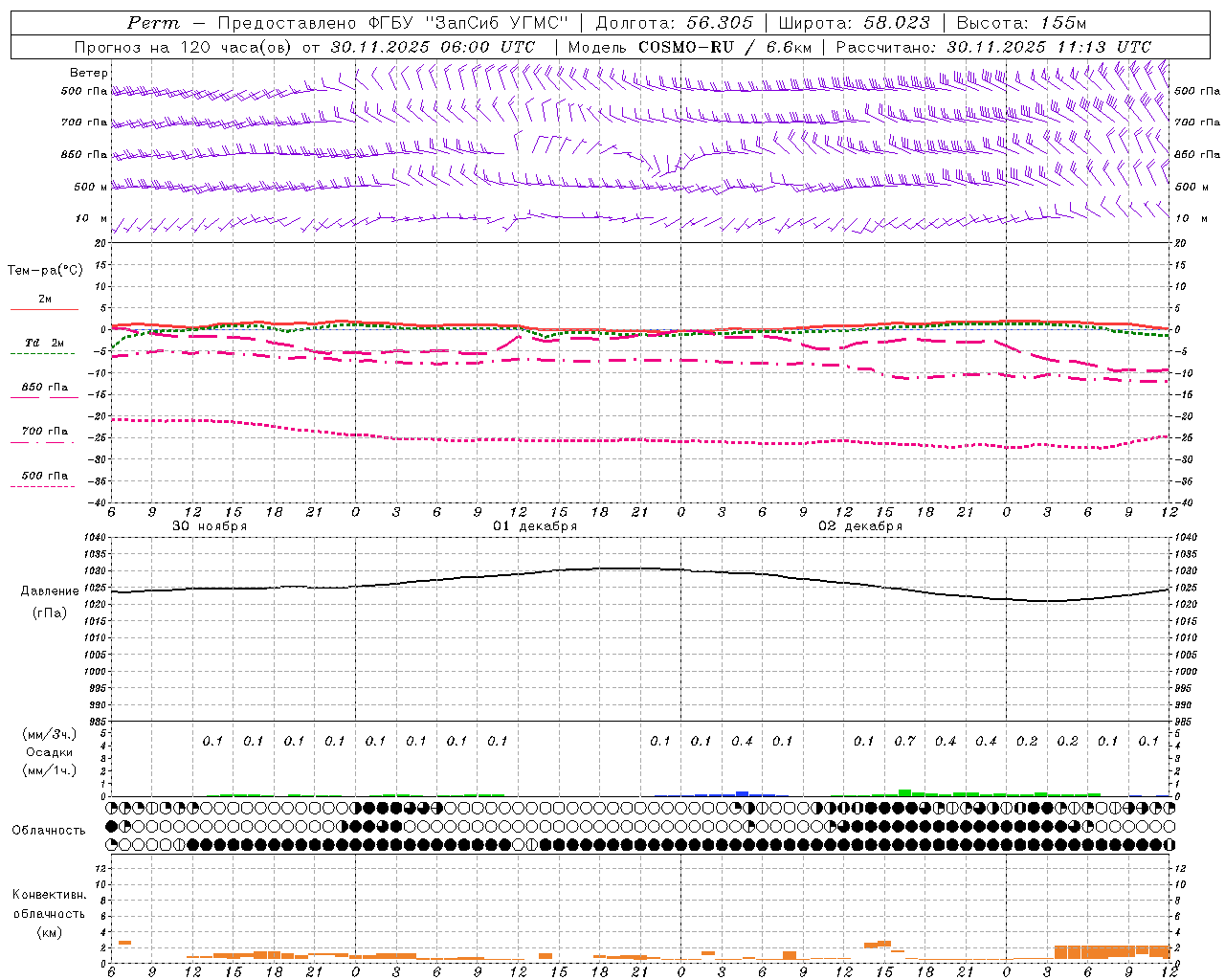Image resolution: width=1225 pixels, height=980 pixels.
Task: Click the "Высота: 155м" header value
Action: (x=1021, y=23)
